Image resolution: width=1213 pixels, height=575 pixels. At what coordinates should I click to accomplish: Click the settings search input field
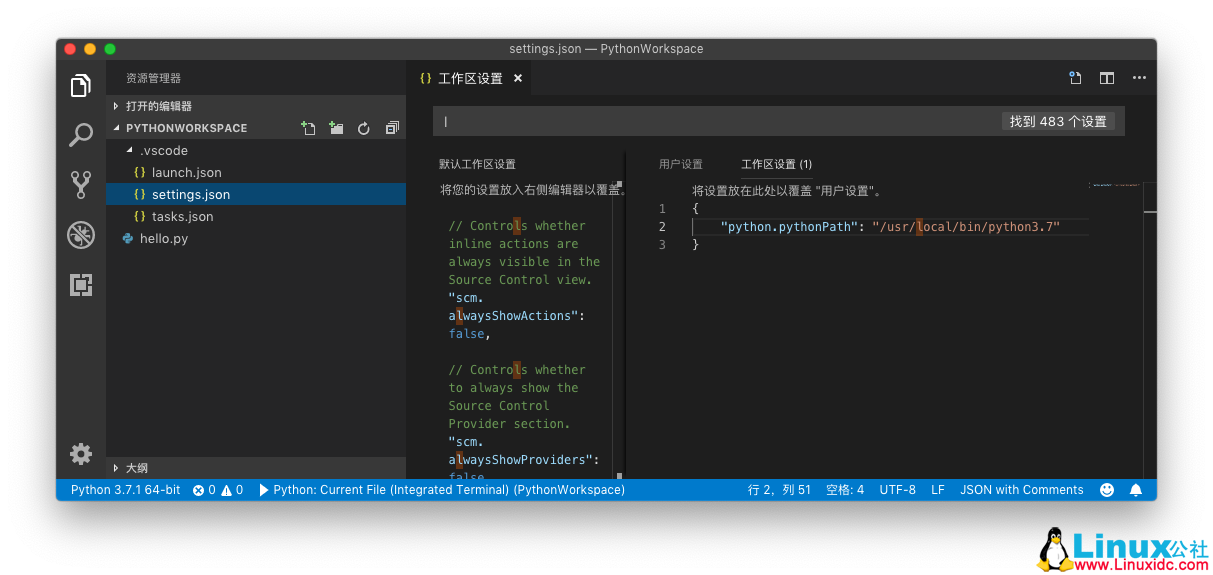click(716, 121)
